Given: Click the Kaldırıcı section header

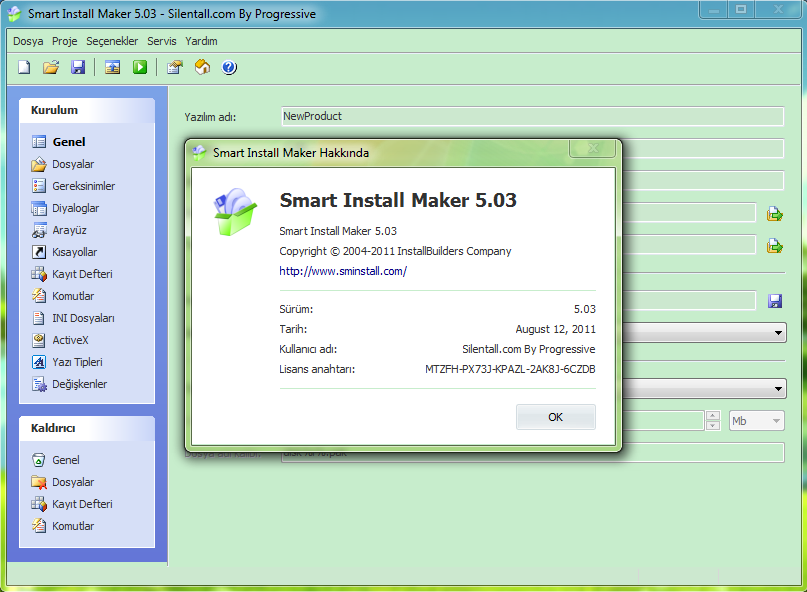Looking at the screenshot, I should click(87, 428).
